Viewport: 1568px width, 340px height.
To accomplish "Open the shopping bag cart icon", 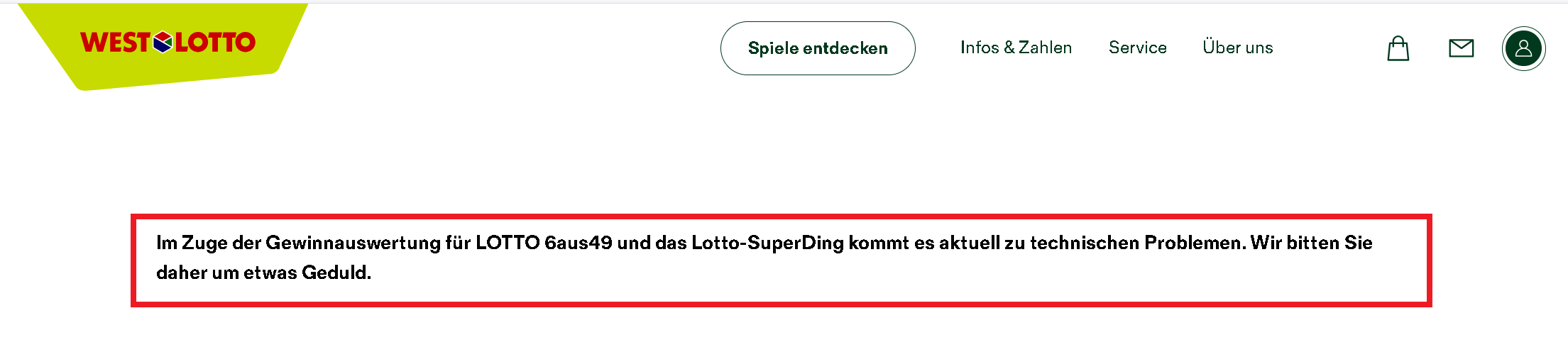I will pos(1398,48).
